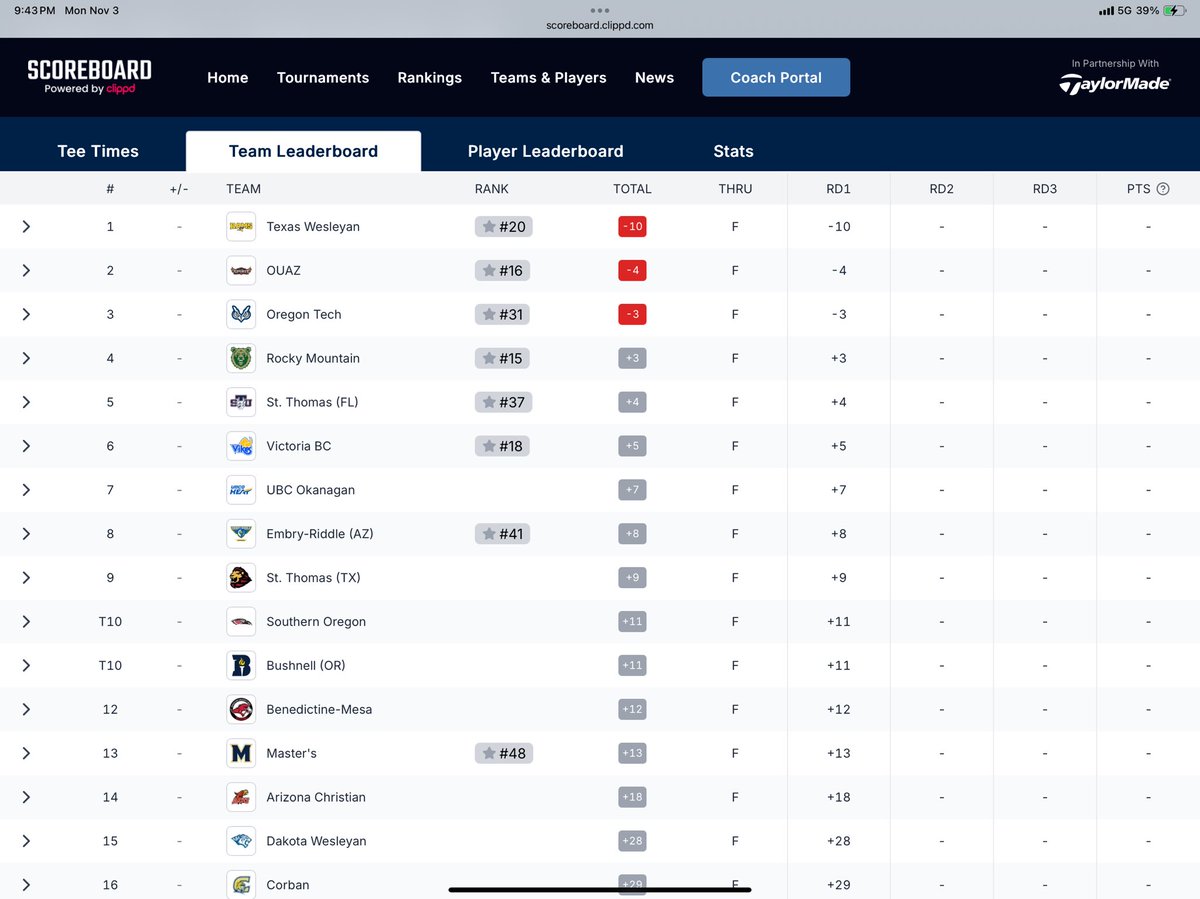This screenshot has width=1200, height=899.
Task: Click the Master's M logo
Action: point(241,754)
